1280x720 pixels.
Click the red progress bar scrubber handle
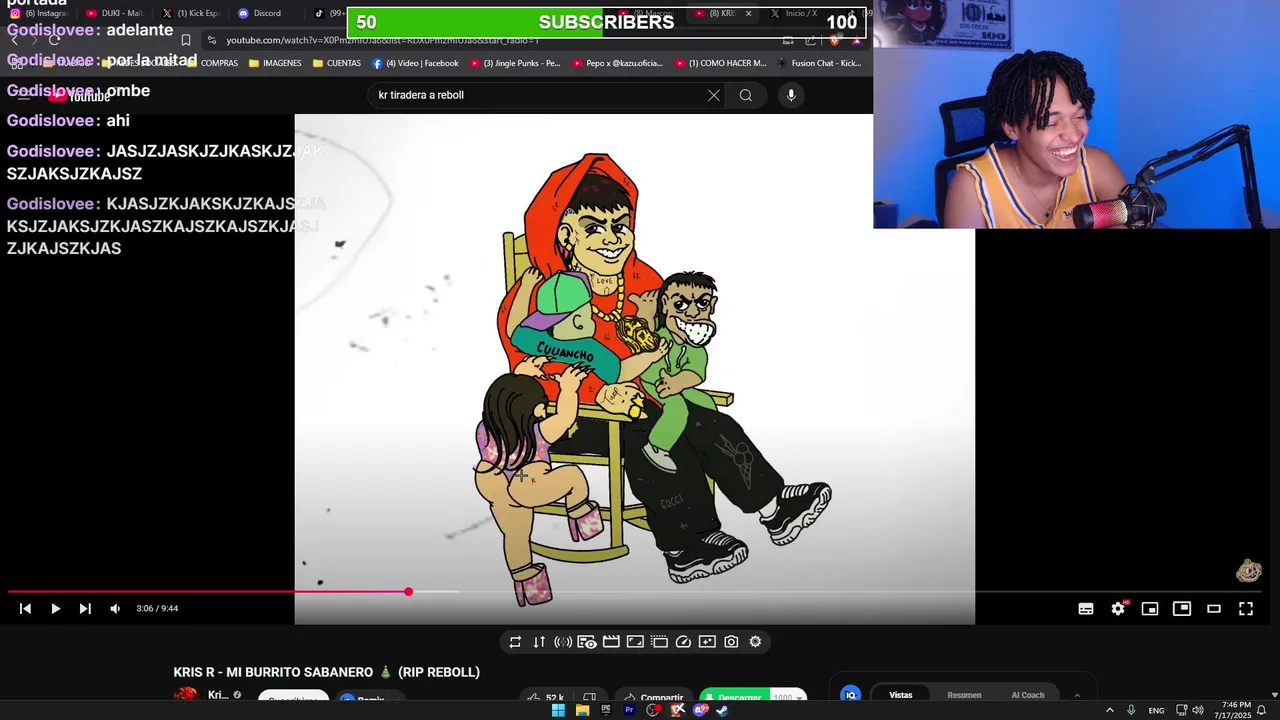(408, 592)
